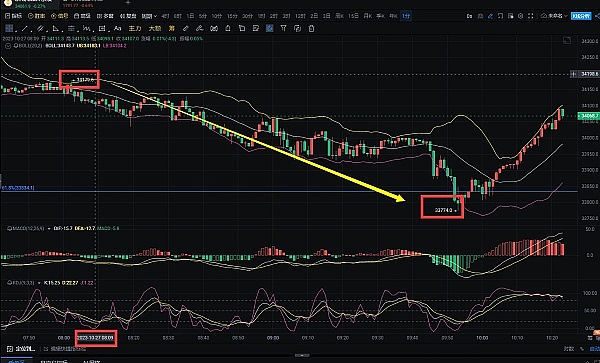Screen dimensions: 600x363
Task: Select the angle triangle drawing tool
Action: [x=55, y=28]
